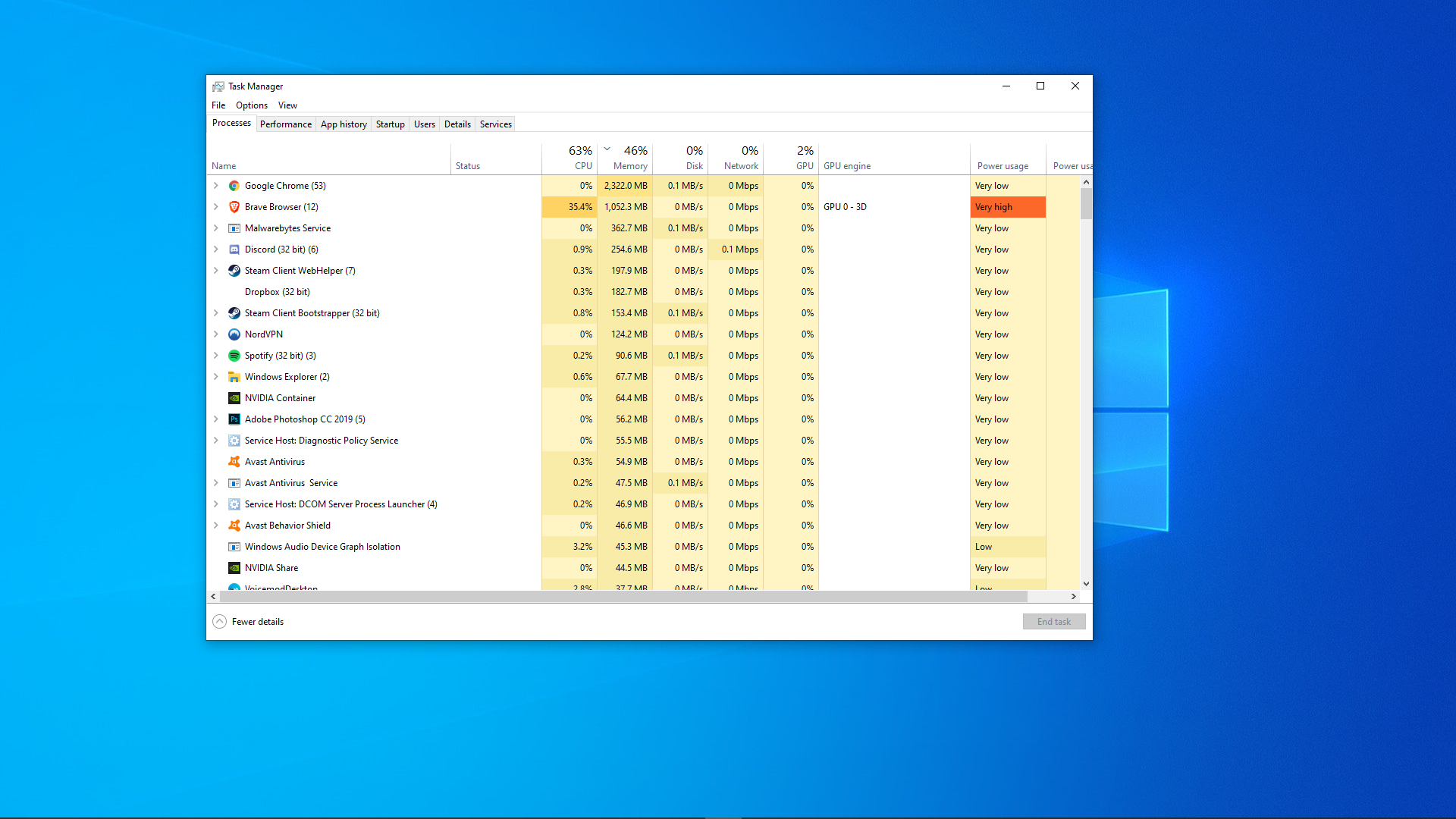Click the Google Chrome process icon

[x=234, y=186]
